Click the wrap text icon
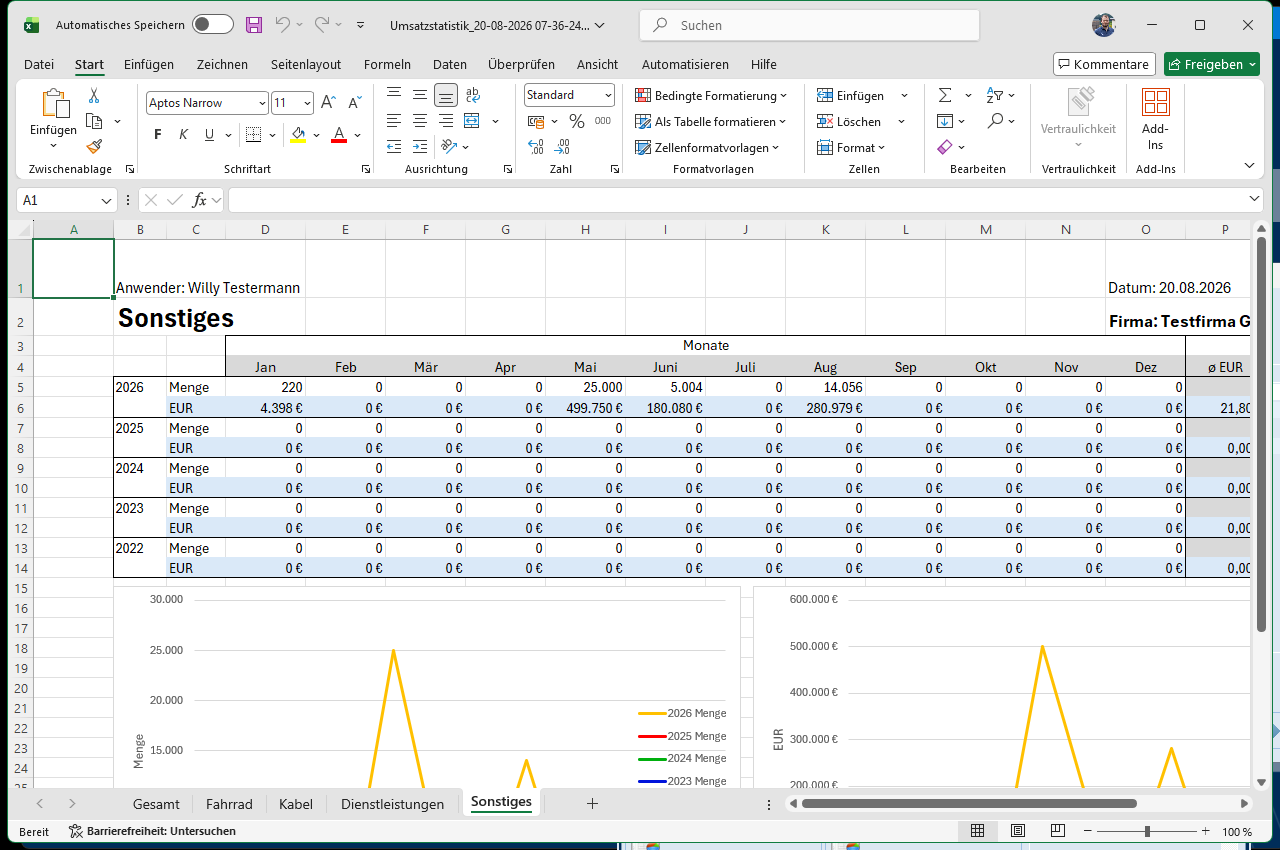Viewport: 1280px width, 850px height. pyautogui.click(x=473, y=95)
